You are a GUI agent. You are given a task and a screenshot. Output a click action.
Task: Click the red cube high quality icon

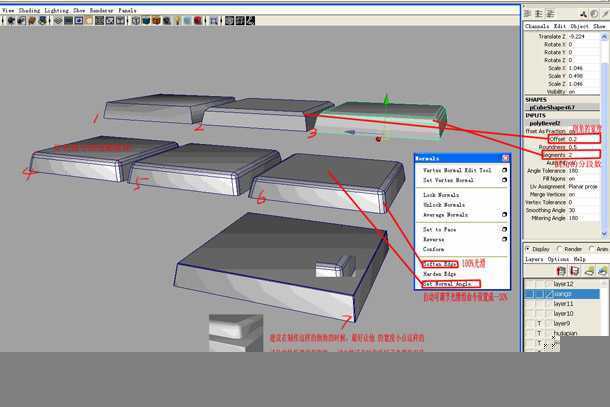[x=198, y=20]
